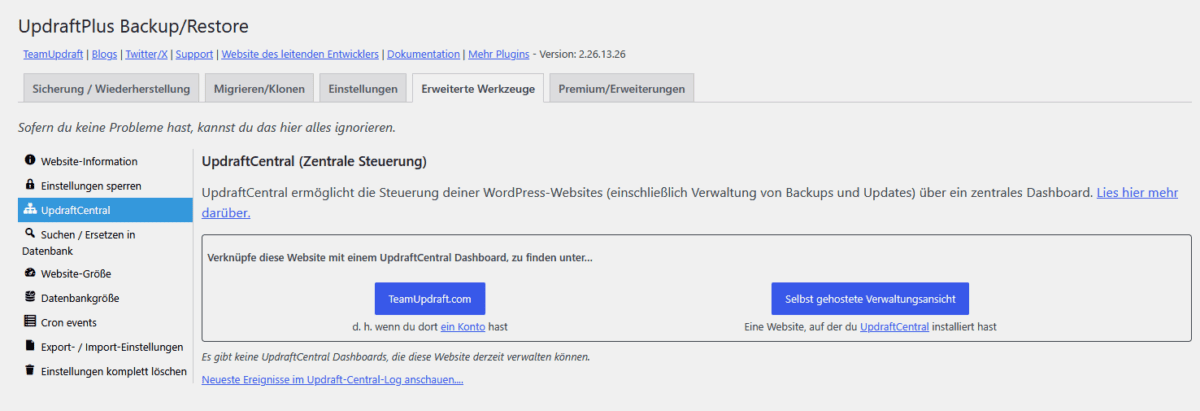Image resolution: width=1200 pixels, height=411 pixels.
Task: Open Suchen / Ersetzen in Datenbank
Action: 105,242
